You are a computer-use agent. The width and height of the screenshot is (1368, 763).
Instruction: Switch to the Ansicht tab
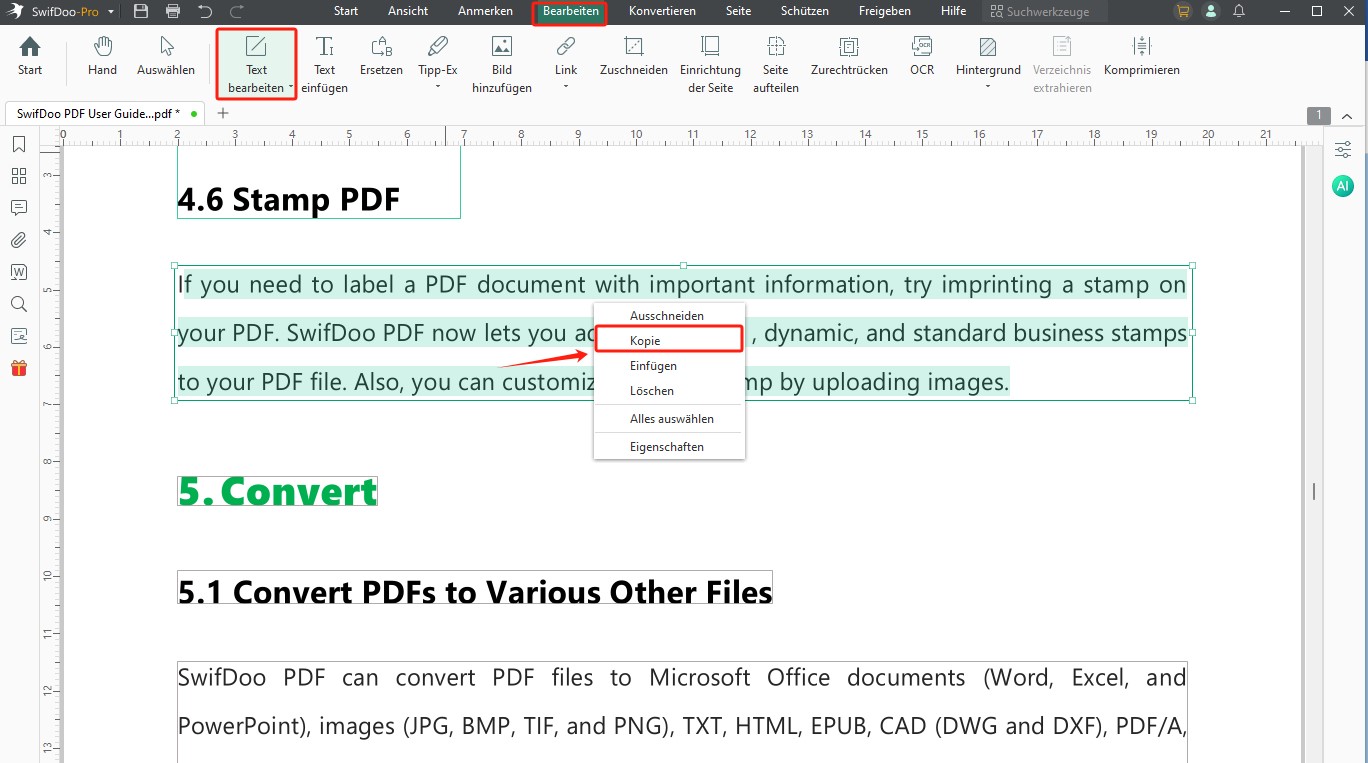(408, 11)
